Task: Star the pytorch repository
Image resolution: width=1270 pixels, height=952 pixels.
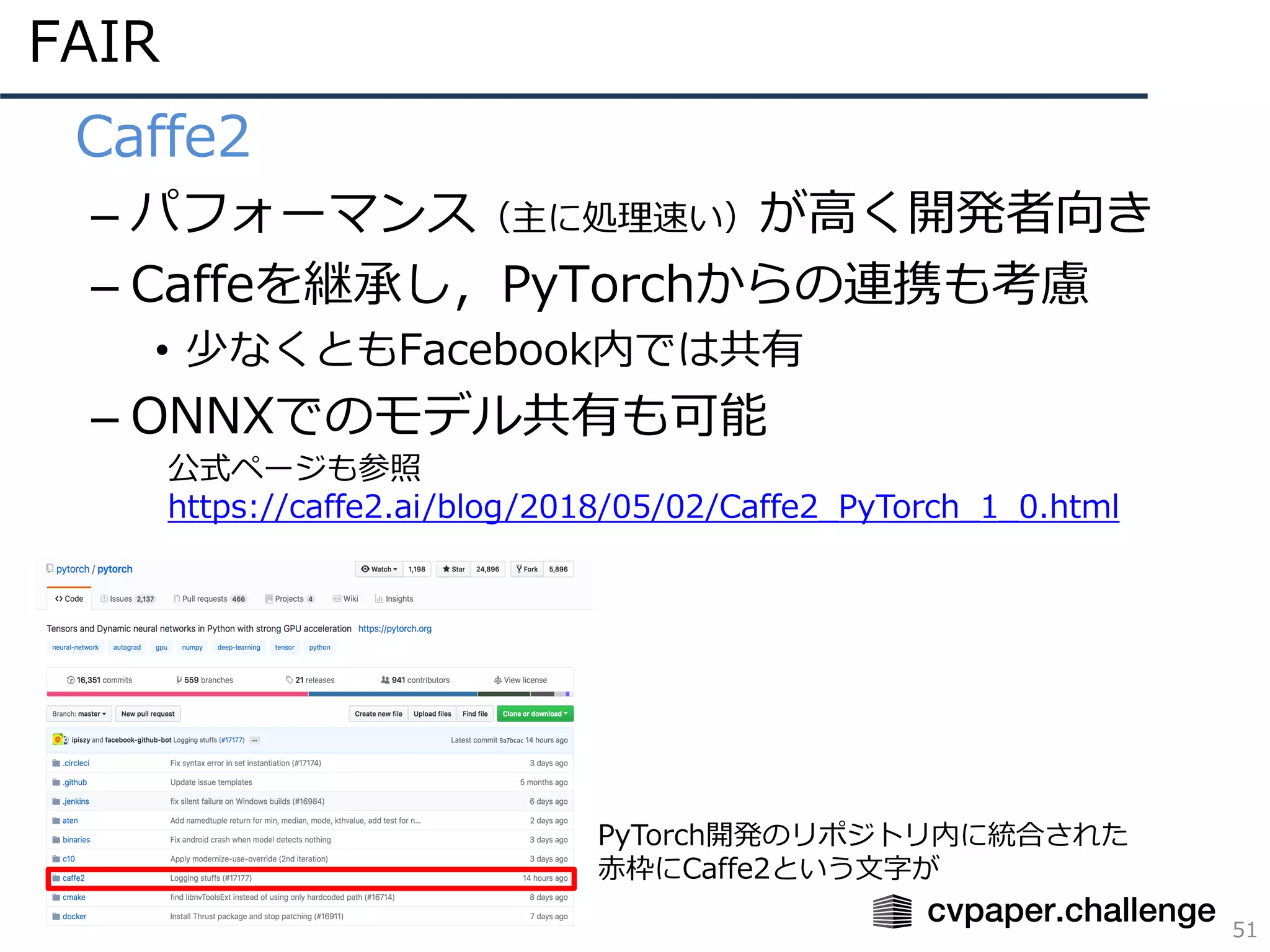Action: [454, 569]
